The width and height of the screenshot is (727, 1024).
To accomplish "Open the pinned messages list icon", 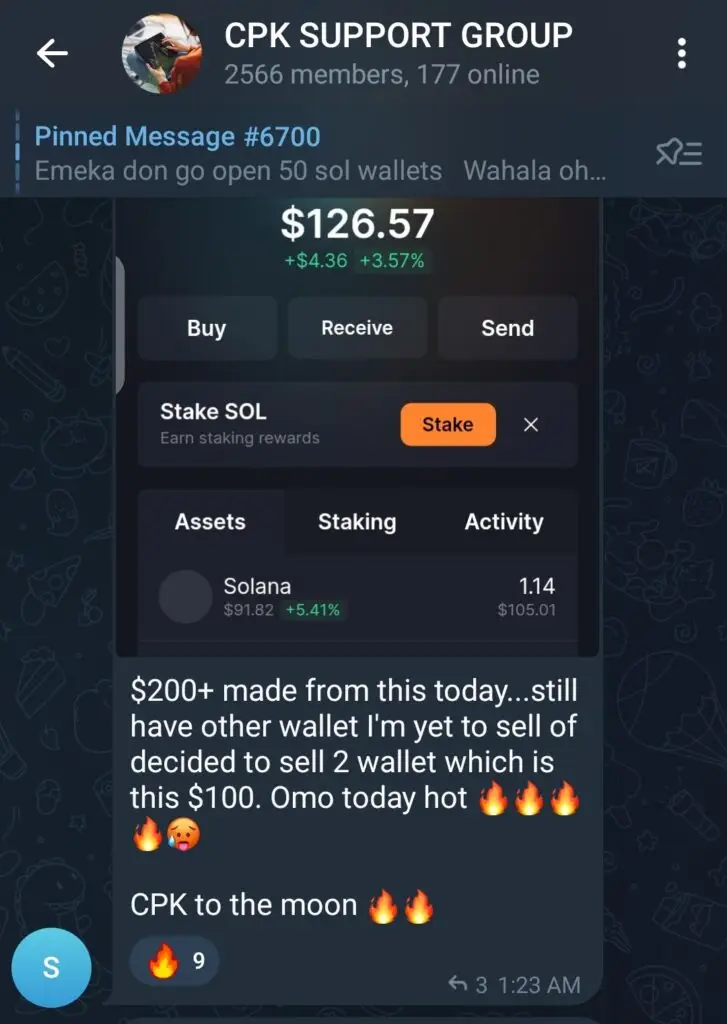I will [x=679, y=153].
